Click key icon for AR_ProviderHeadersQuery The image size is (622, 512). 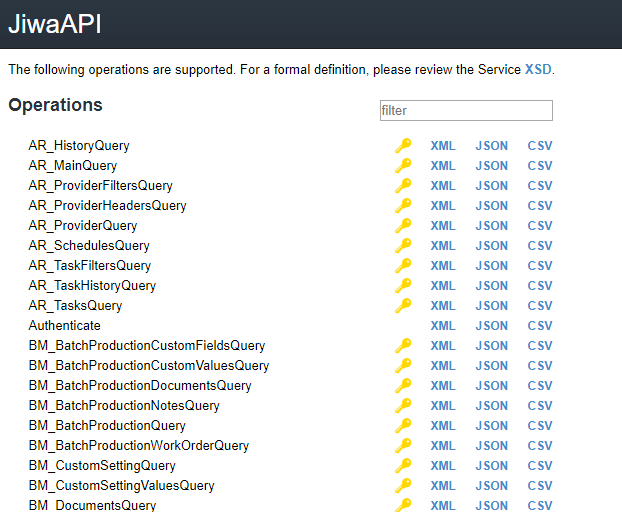pos(403,205)
